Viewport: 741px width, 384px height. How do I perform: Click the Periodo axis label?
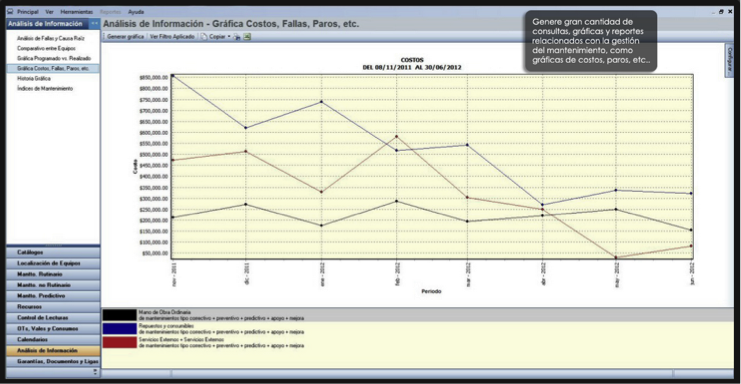[431, 291]
